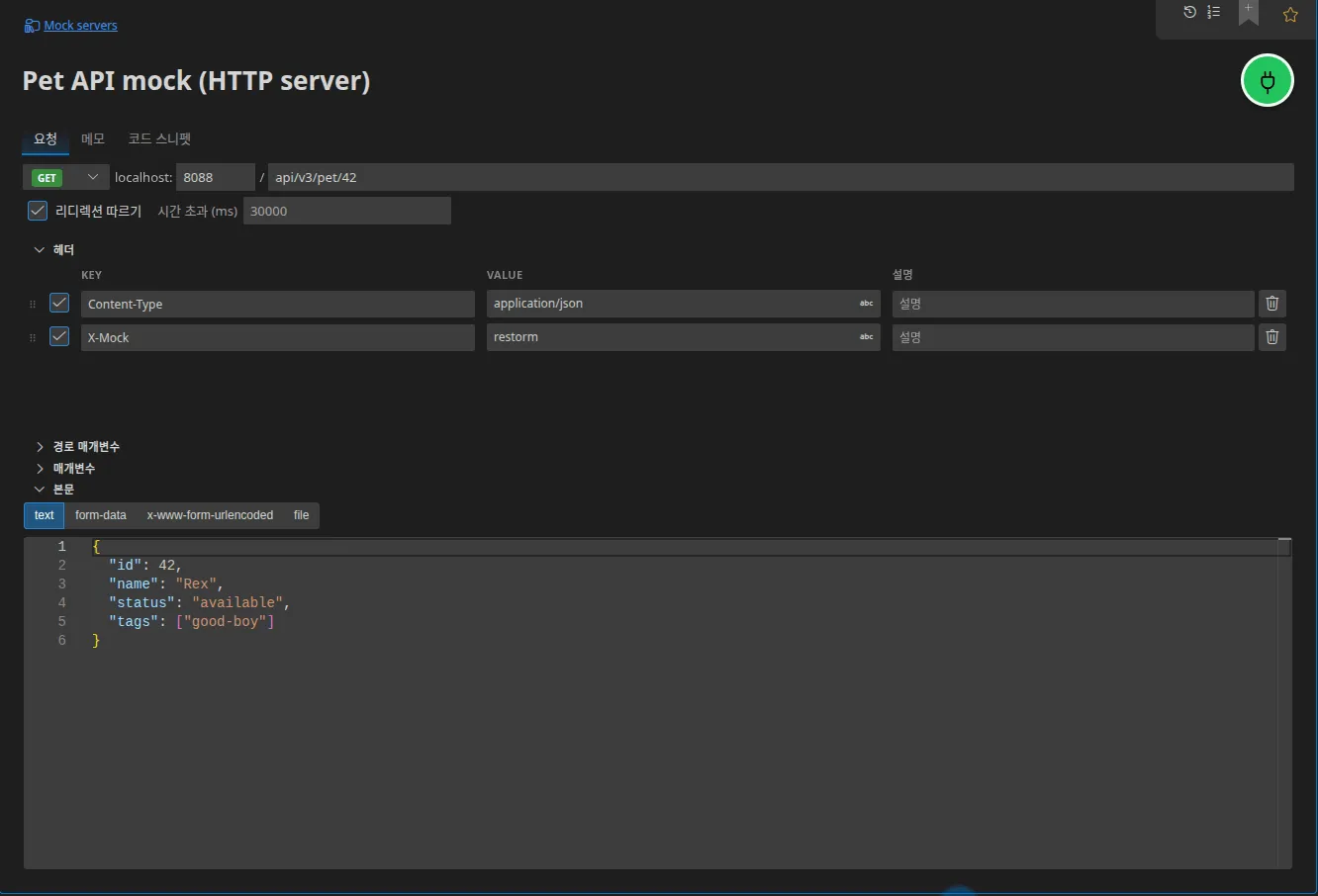Click the localhost: label
The height and width of the screenshot is (896, 1318).
143,177
